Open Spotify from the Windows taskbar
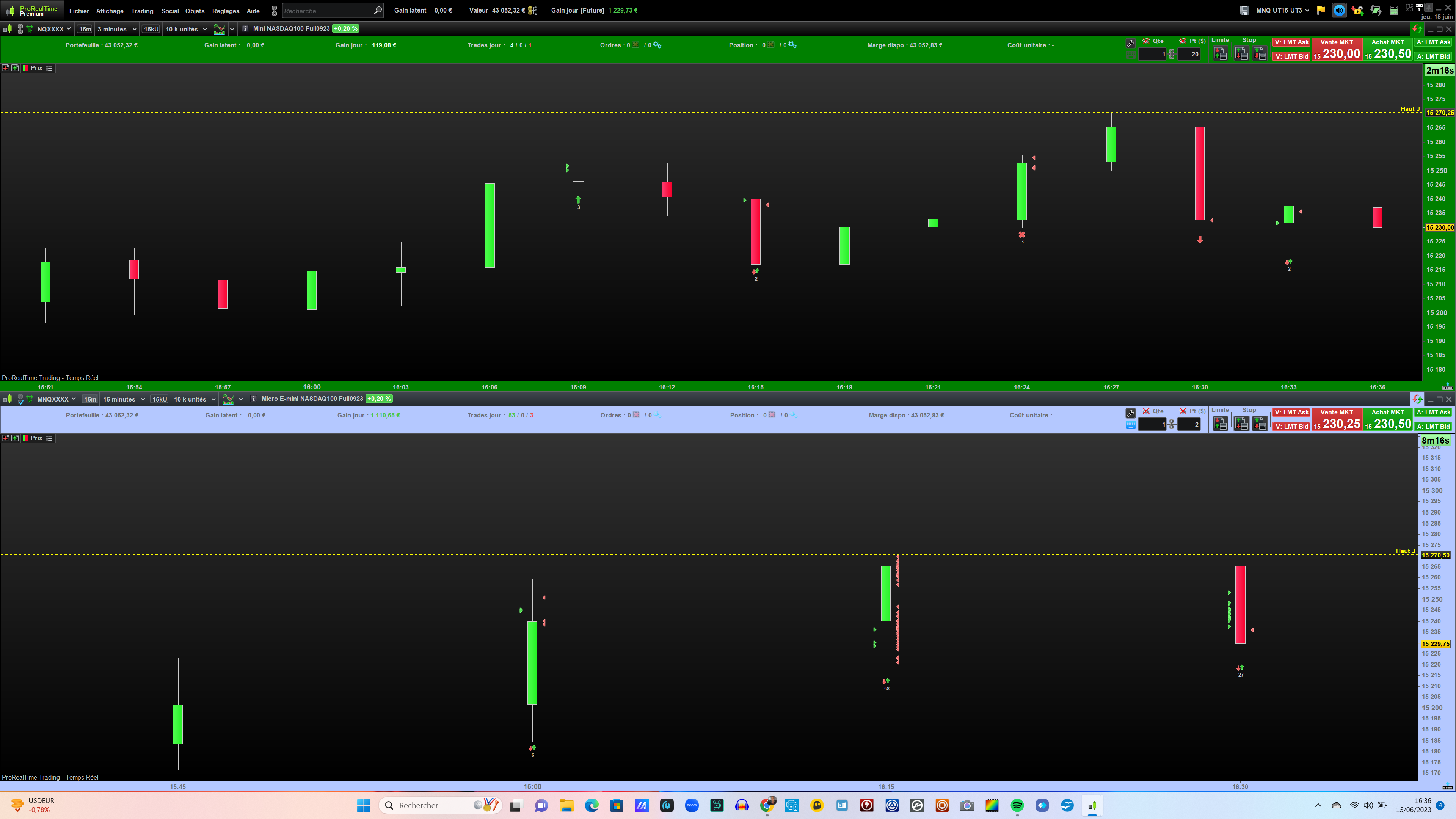This screenshot has width=1456, height=819. click(x=1017, y=805)
